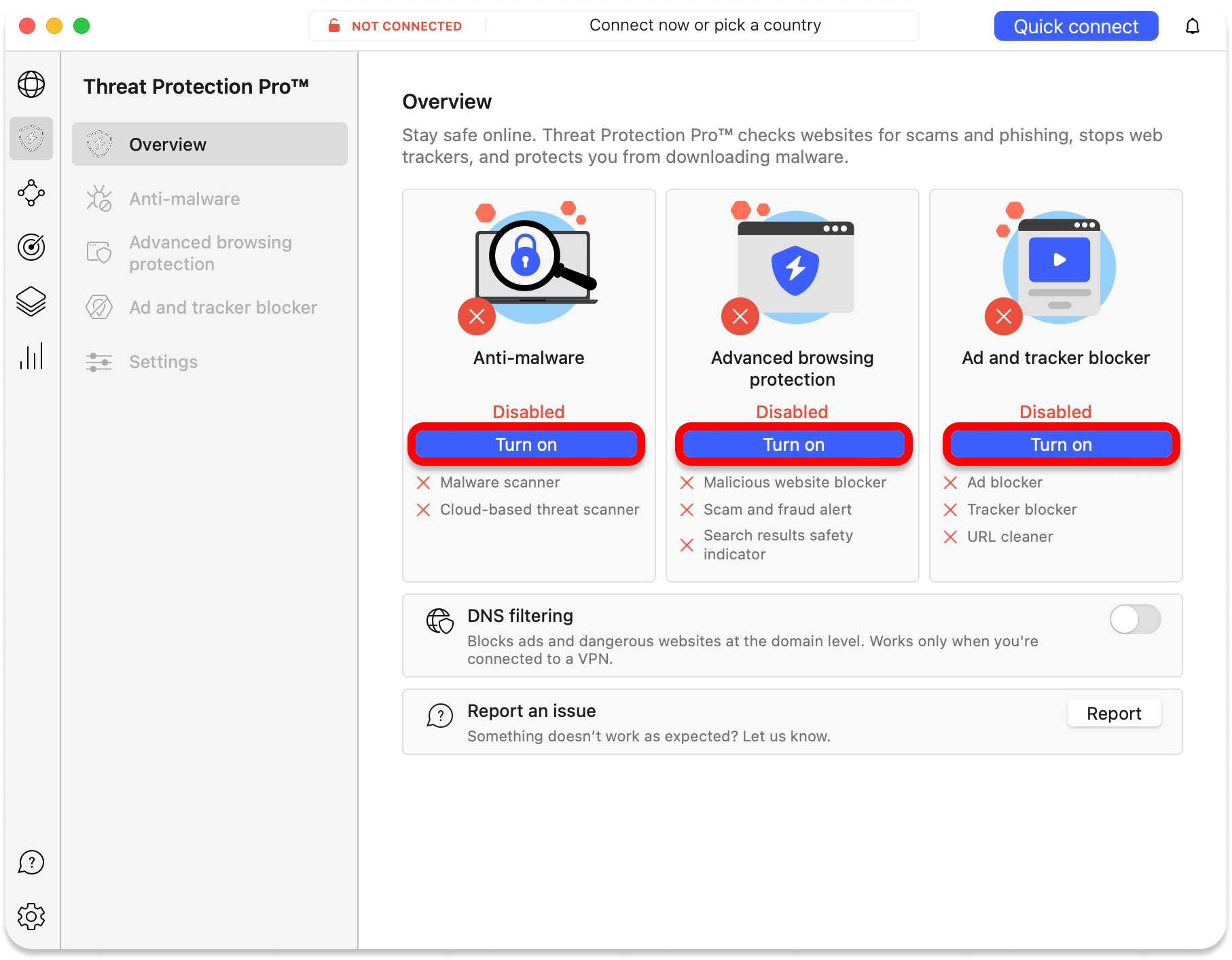The height and width of the screenshot is (960, 1232).
Task: Open the VPN globe section in the sidebar
Action: [31, 85]
